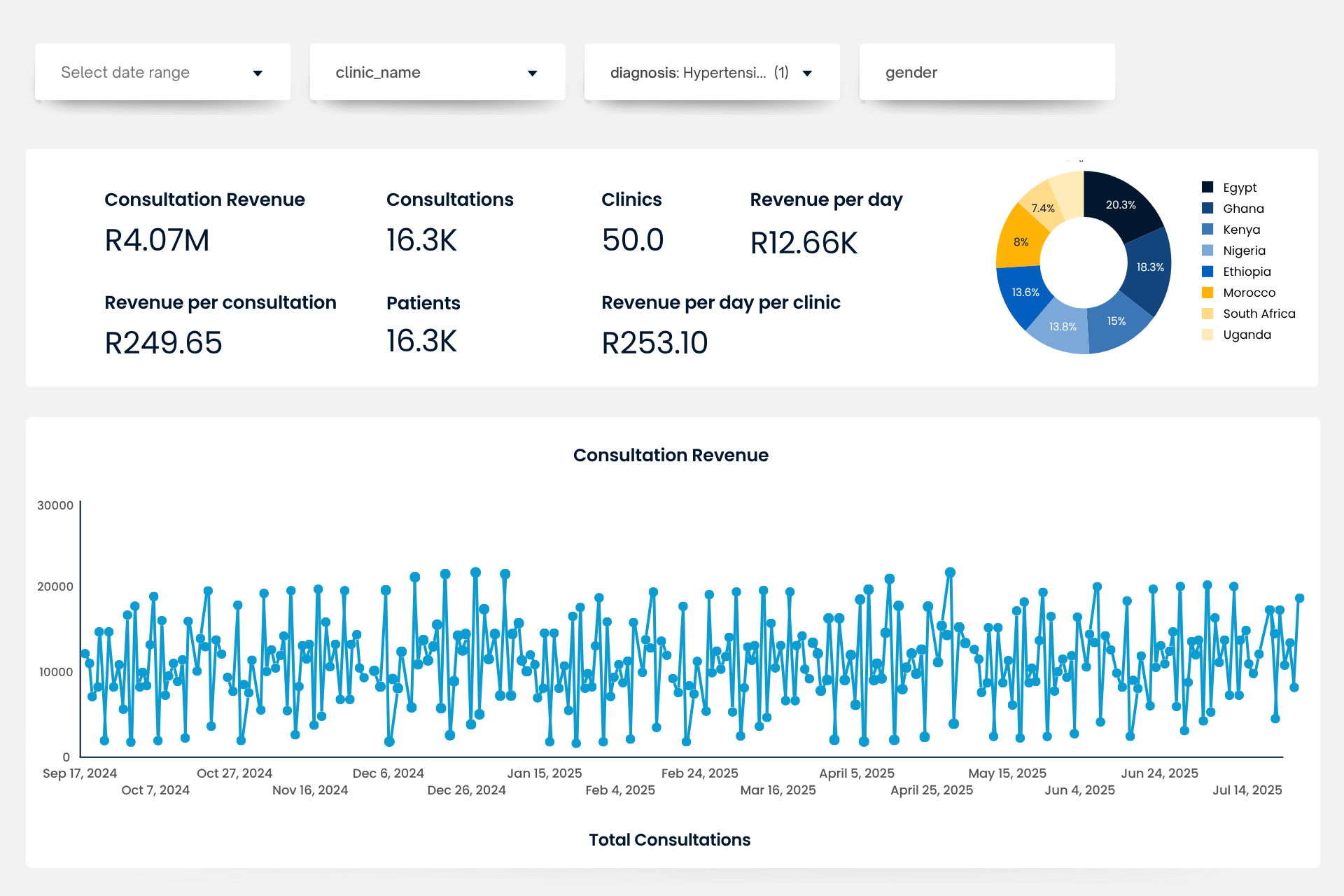Click the Nigeria legend square icon
The width and height of the screenshot is (1344, 896).
point(1207,250)
